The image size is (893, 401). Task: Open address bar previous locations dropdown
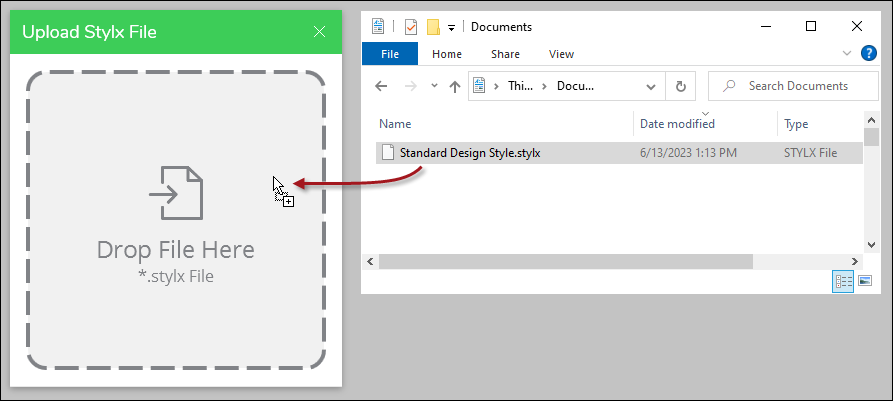tap(650, 87)
